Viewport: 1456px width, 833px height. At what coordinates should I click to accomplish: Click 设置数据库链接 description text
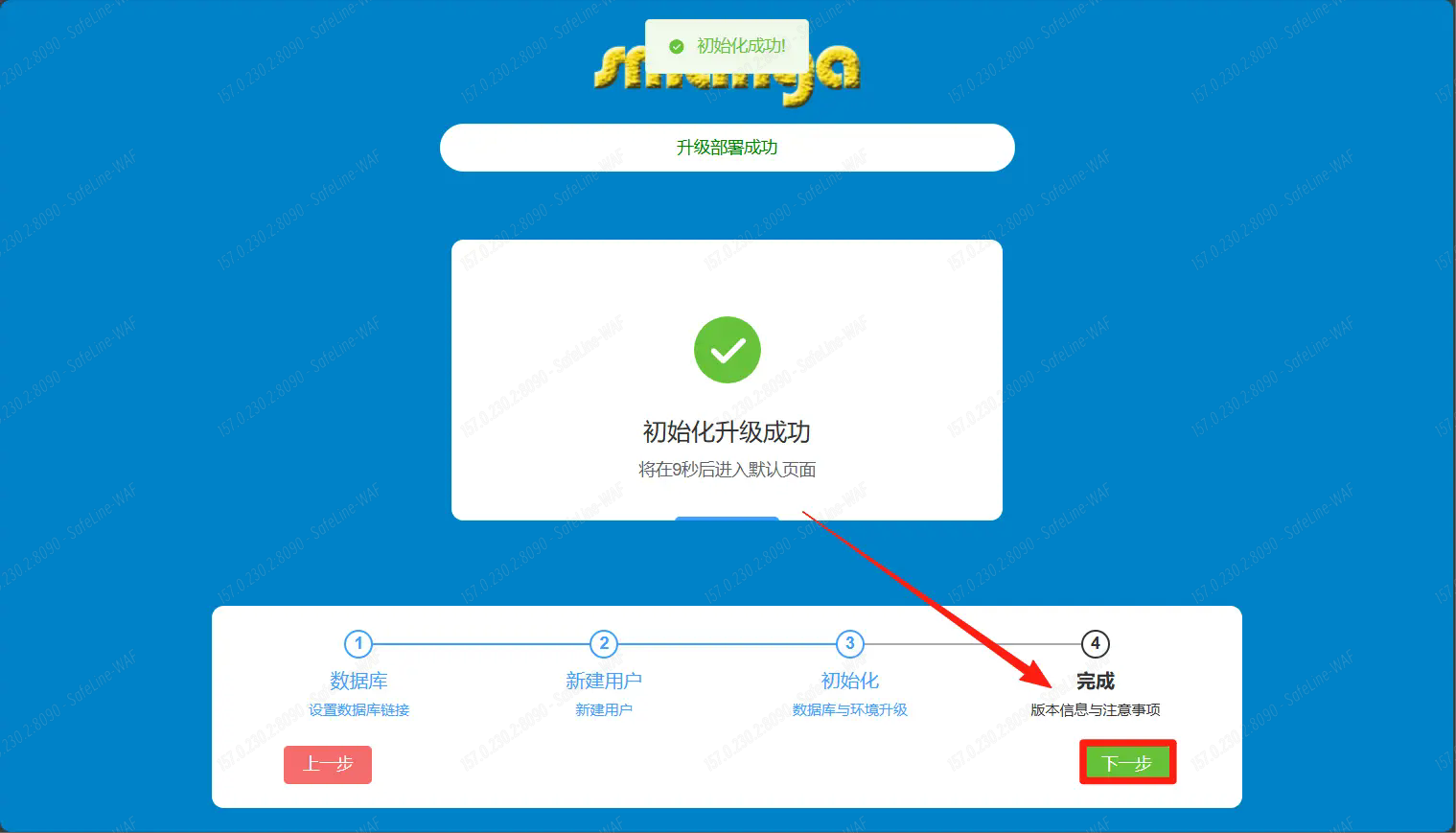tap(358, 710)
